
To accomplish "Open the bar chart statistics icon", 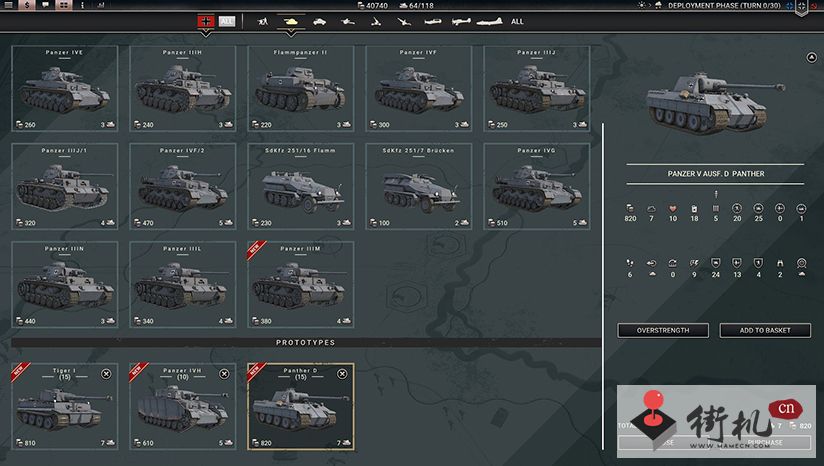I will point(100,5).
